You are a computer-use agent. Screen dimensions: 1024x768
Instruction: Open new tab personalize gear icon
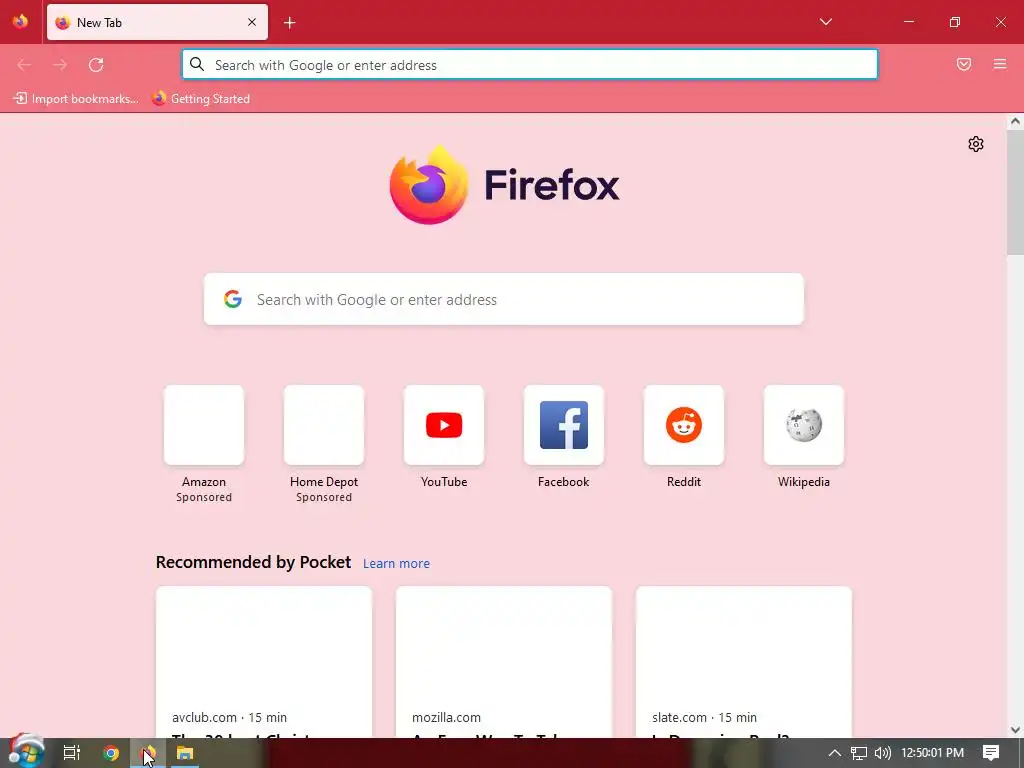click(x=976, y=144)
